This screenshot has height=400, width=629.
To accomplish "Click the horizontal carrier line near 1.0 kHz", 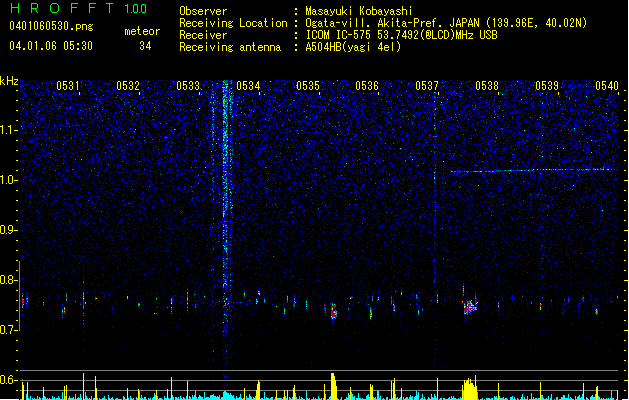I will click(x=534, y=171).
